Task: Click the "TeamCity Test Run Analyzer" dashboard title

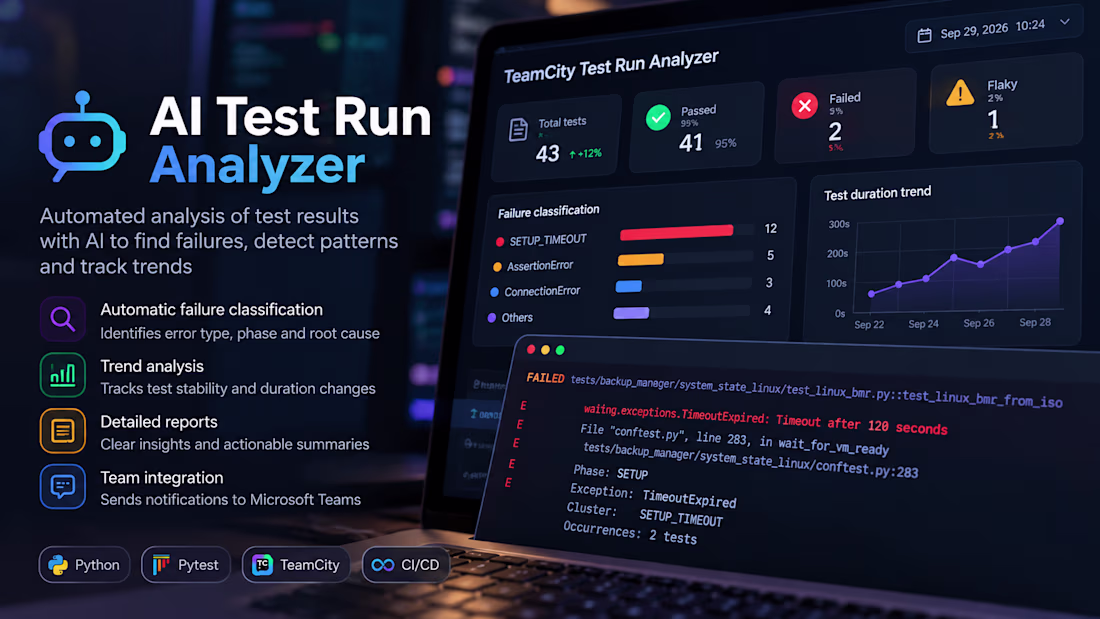Action: 611,66
